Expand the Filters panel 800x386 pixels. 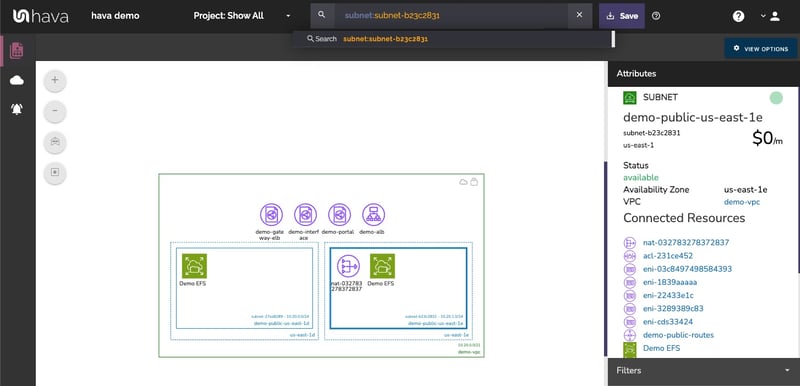(x=704, y=371)
